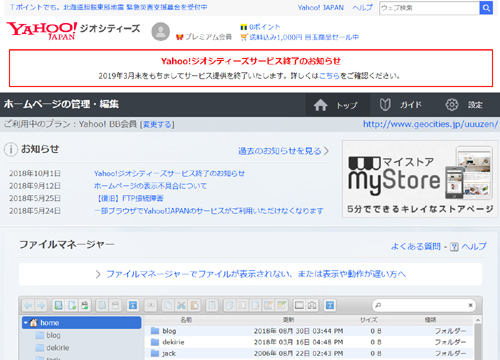Select the blog folder row in file list
This screenshot has height=360, width=500.
coord(308,331)
